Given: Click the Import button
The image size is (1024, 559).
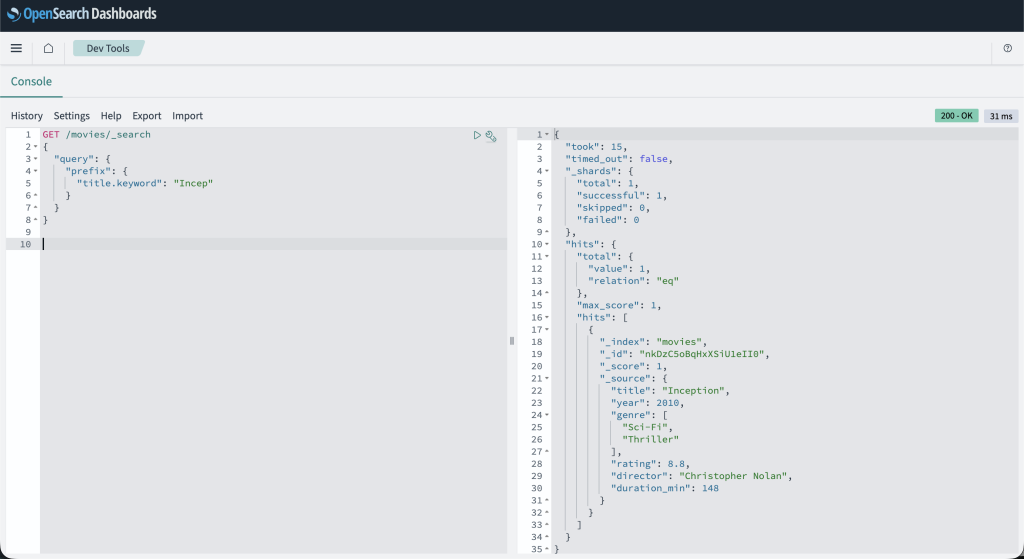Looking at the screenshot, I should [187, 116].
